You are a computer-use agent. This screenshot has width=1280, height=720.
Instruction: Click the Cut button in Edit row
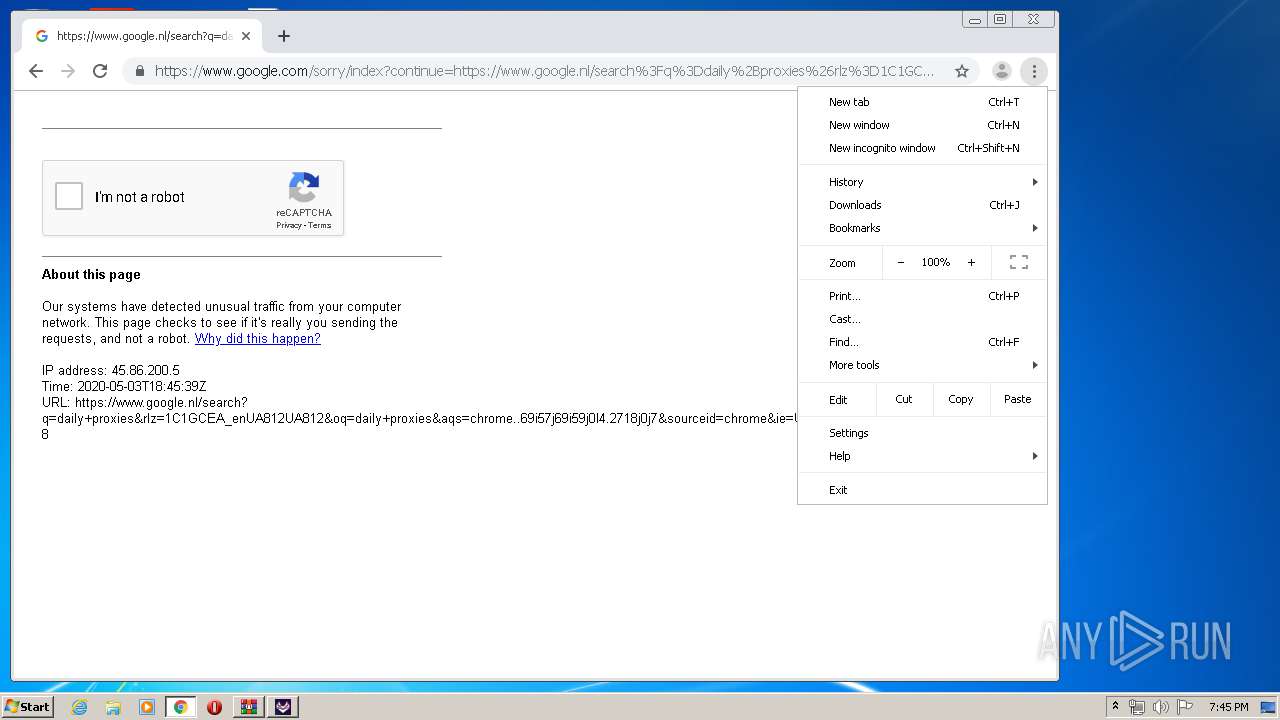click(x=904, y=399)
